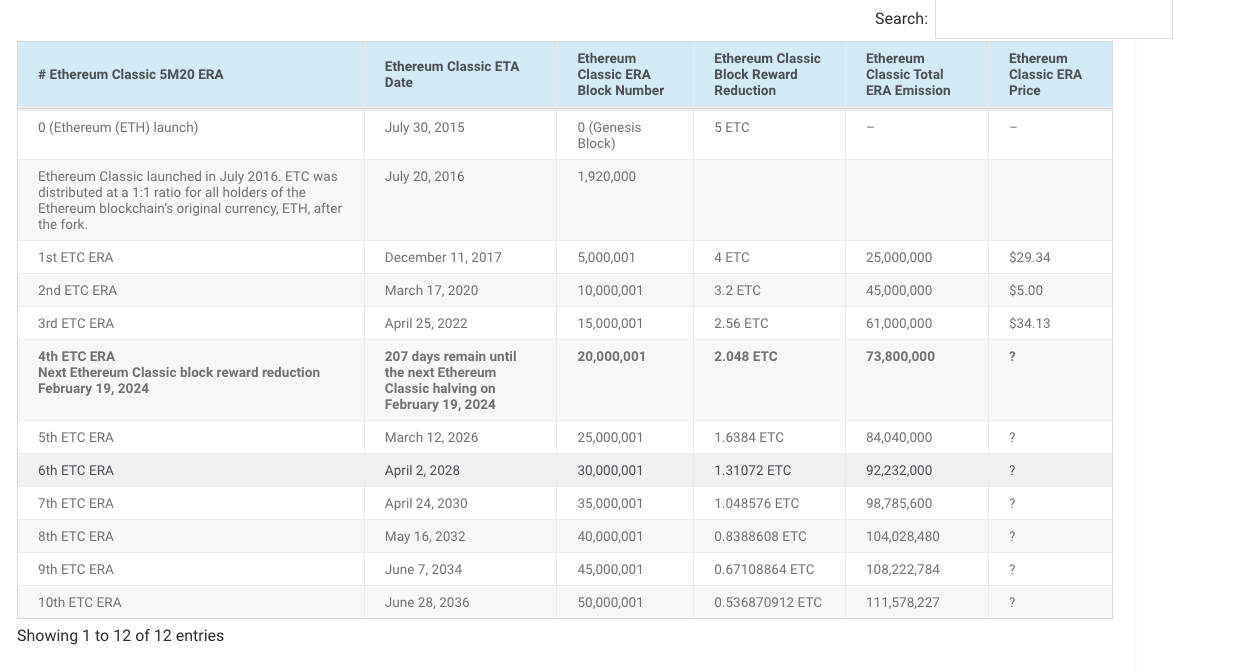Select the '2.048 ETC' reward cell
The image size is (1254, 670).
[x=769, y=380]
